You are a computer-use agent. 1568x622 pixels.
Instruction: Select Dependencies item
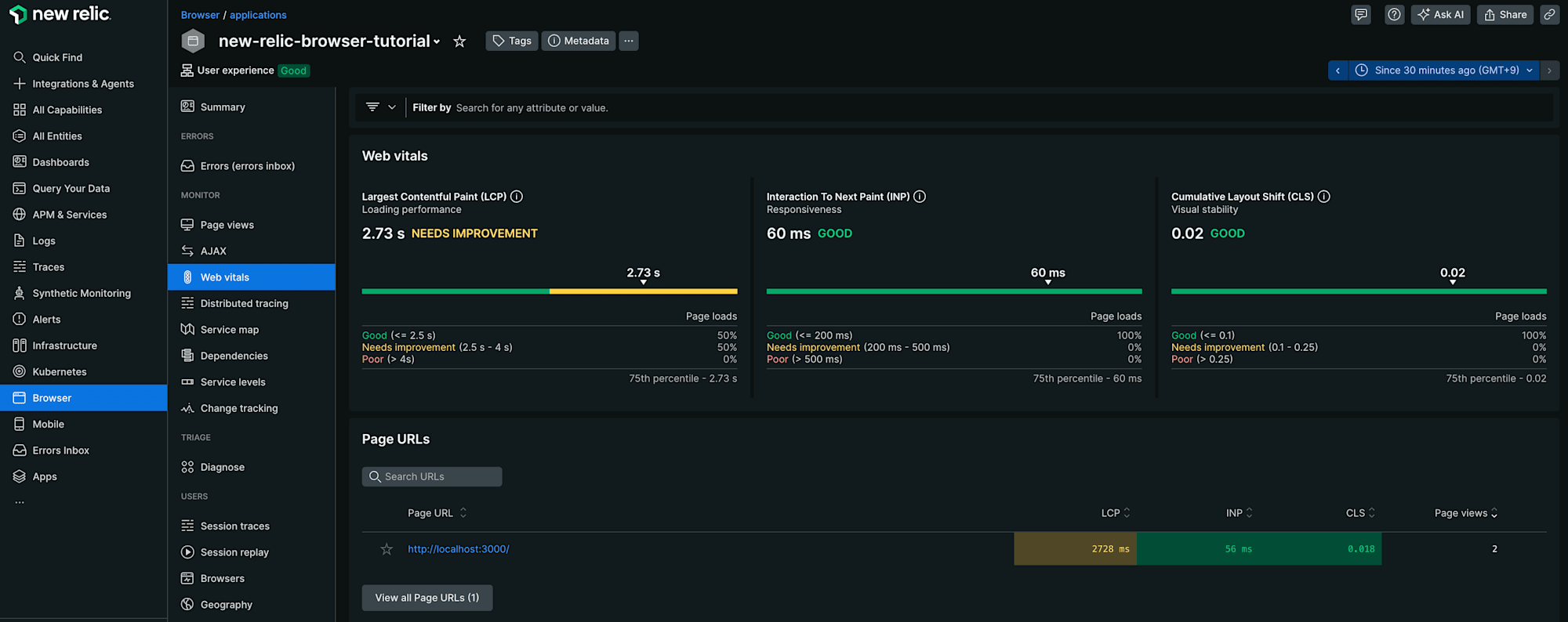click(x=252, y=356)
